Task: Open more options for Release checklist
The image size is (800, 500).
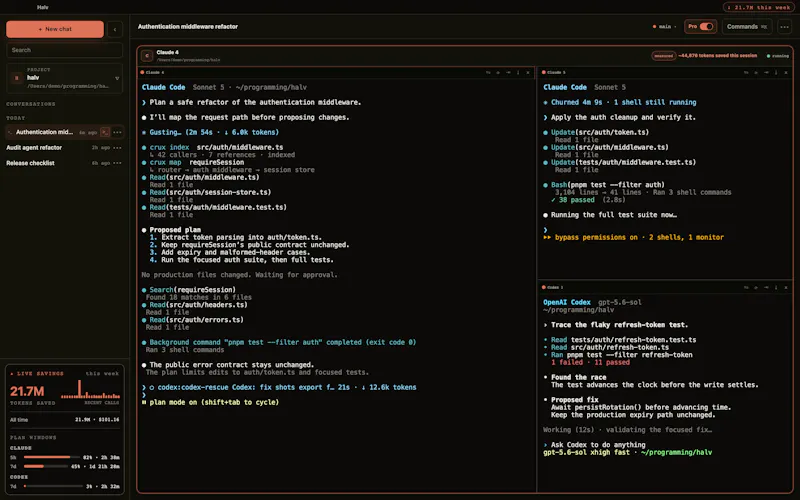Action: tap(117, 163)
